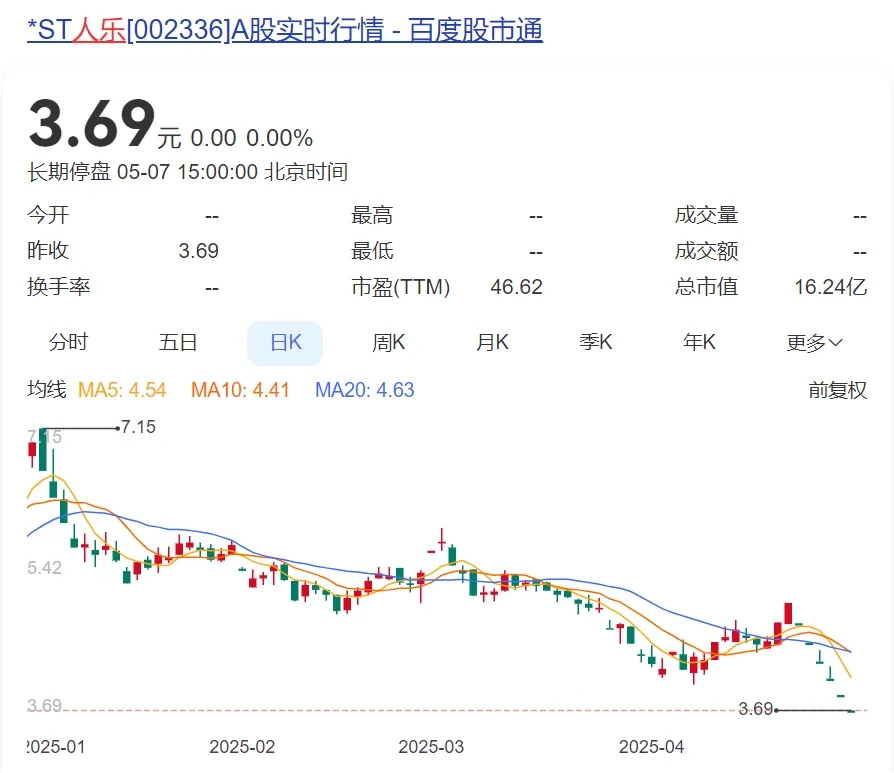Click the 均线 label

coord(47,390)
